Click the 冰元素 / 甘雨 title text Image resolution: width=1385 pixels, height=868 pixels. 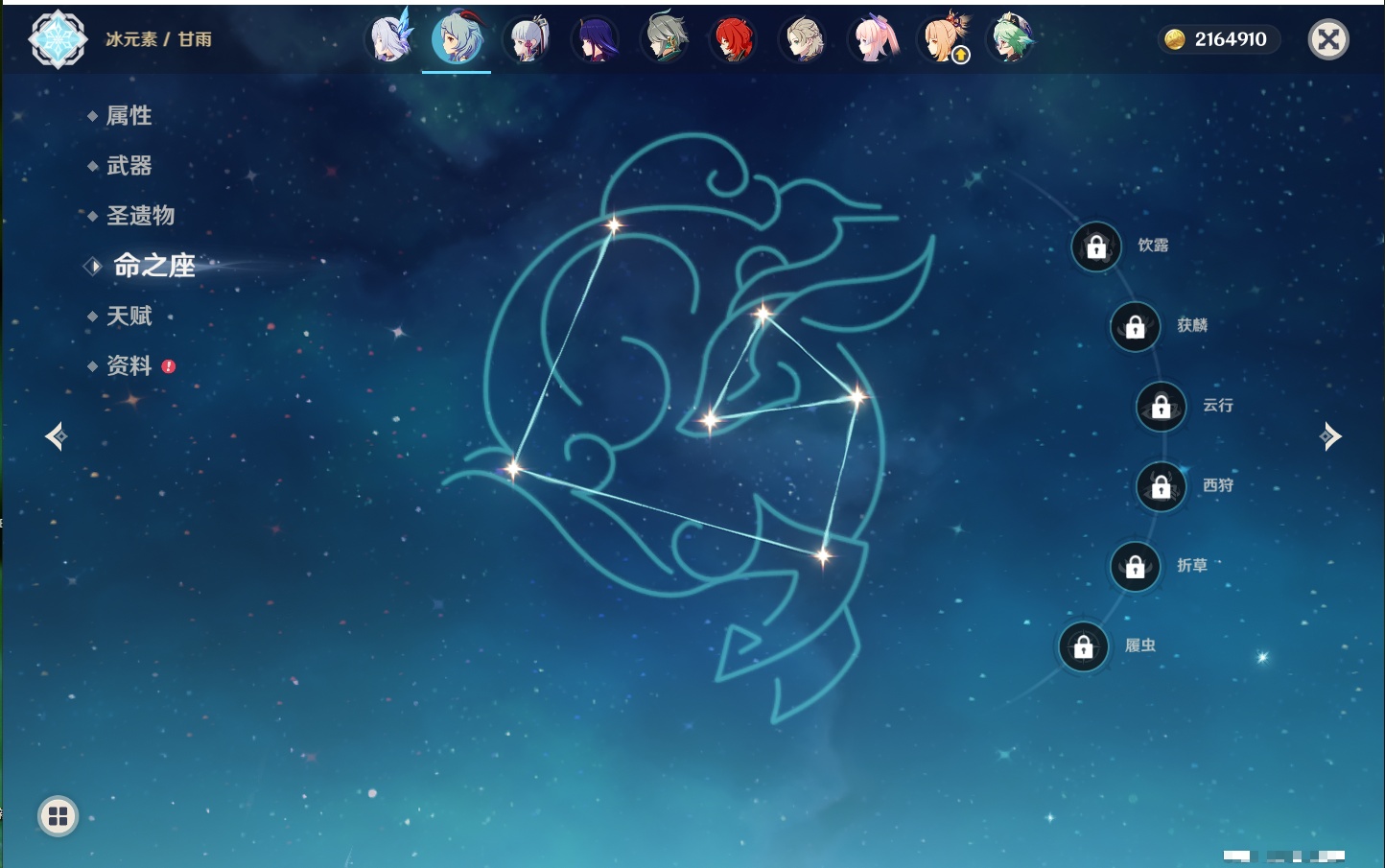[158, 39]
